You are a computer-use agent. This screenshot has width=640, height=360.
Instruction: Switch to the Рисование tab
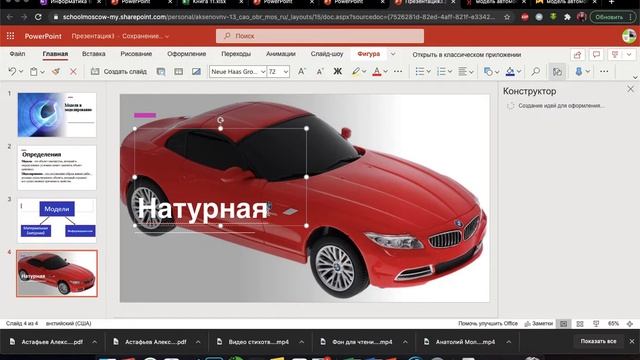click(136, 54)
